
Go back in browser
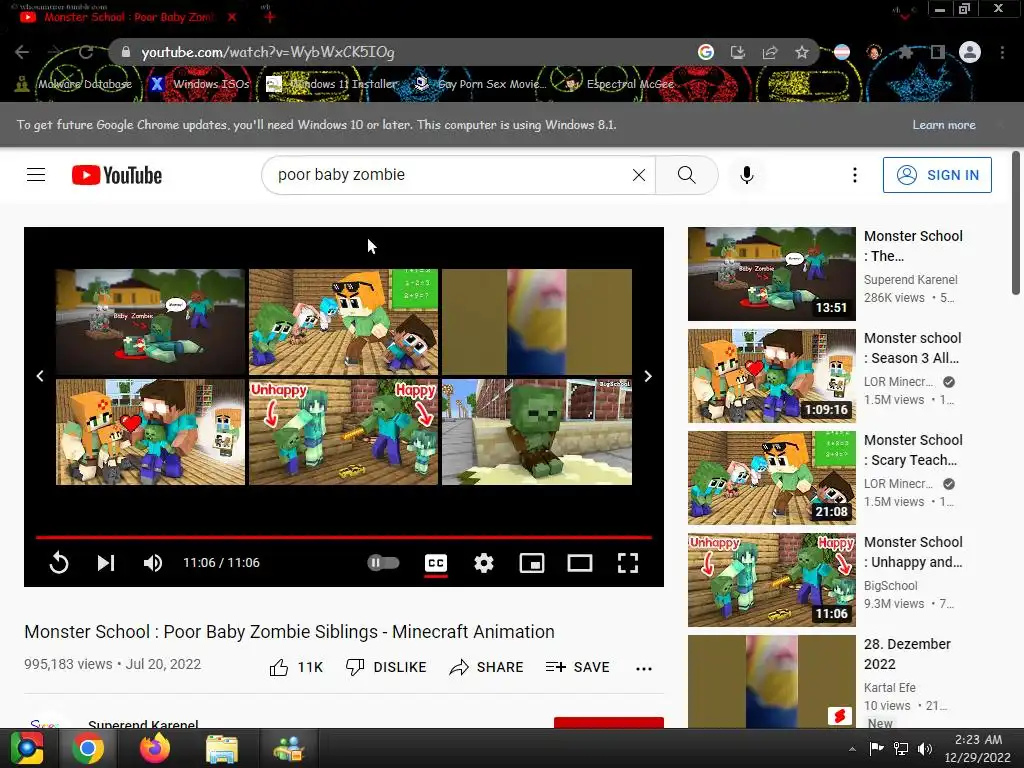(22, 52)
